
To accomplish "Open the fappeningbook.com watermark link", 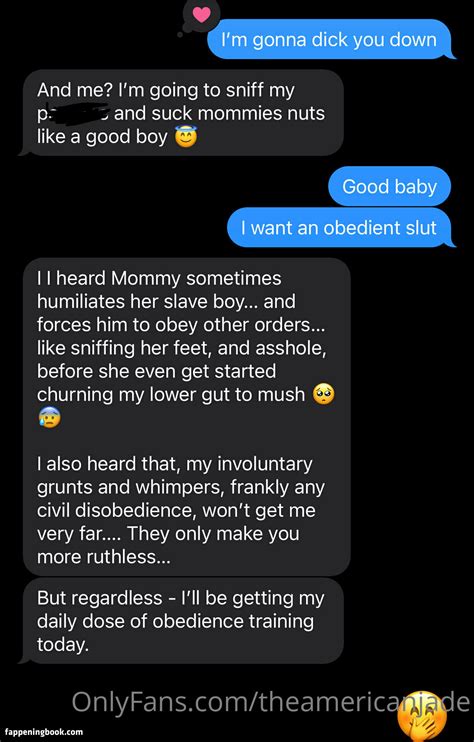I will [x=43, y=732].
